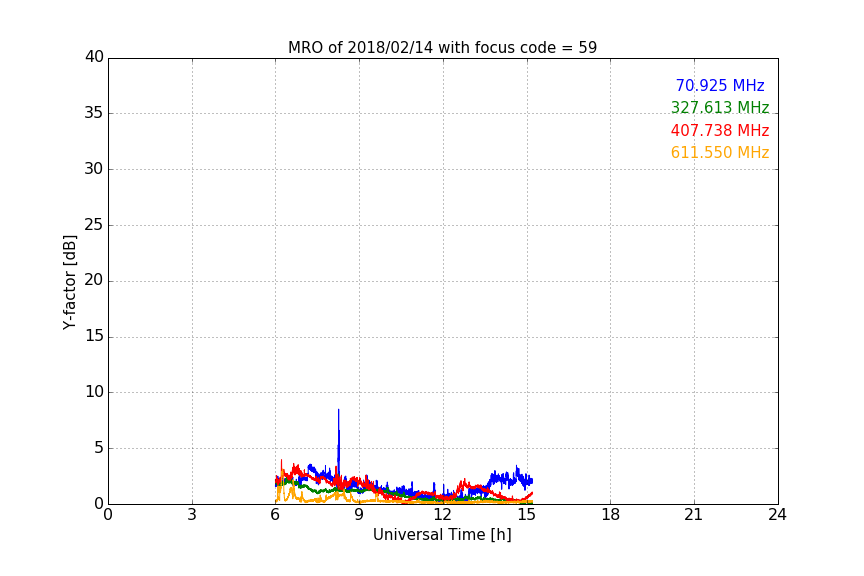
Task: Select the green 327.613 MHz legend label
Action: click(x=720, y=107)
